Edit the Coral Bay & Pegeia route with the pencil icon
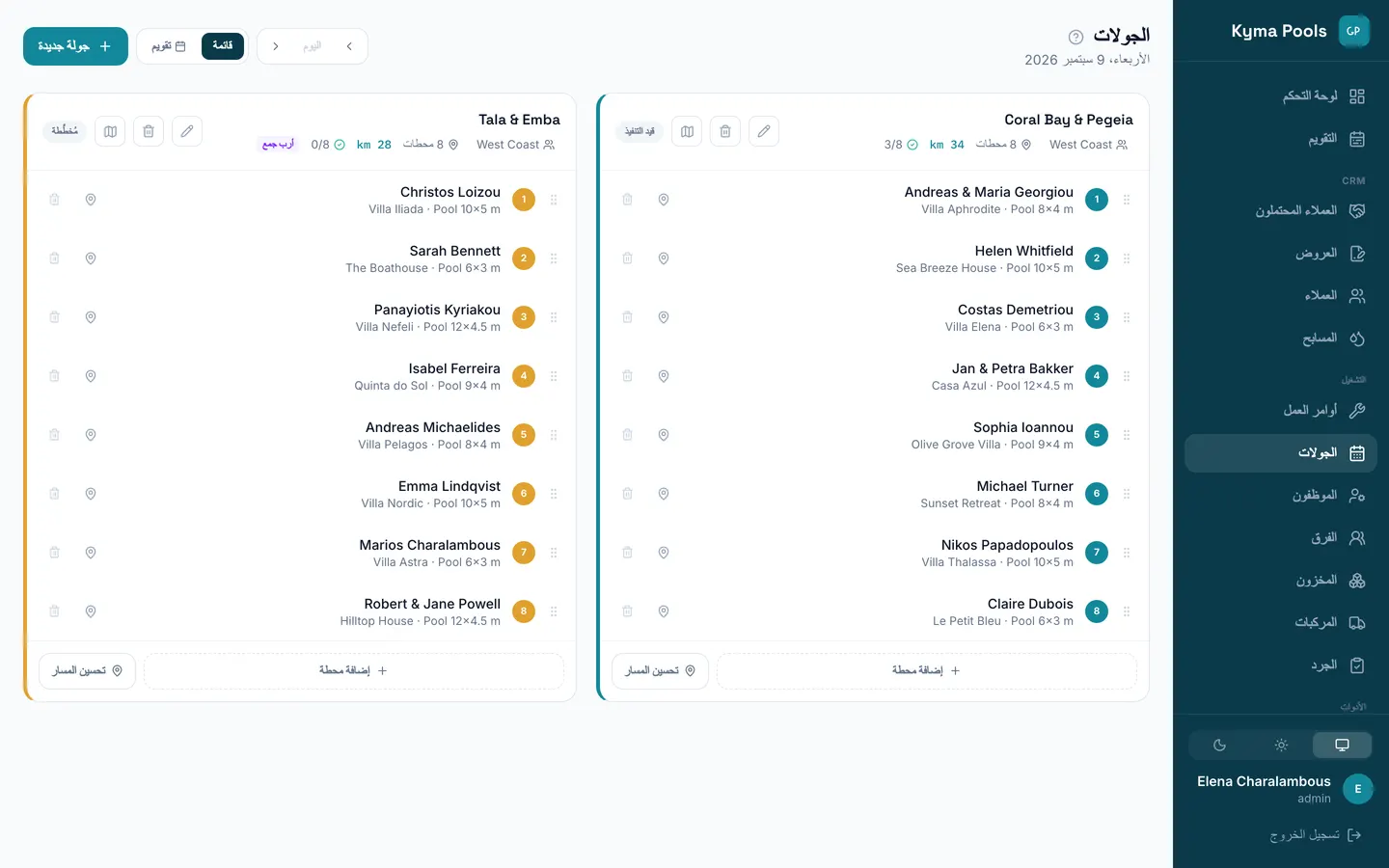The height and width of the screenshot is (868, 1389). (764, 131)
